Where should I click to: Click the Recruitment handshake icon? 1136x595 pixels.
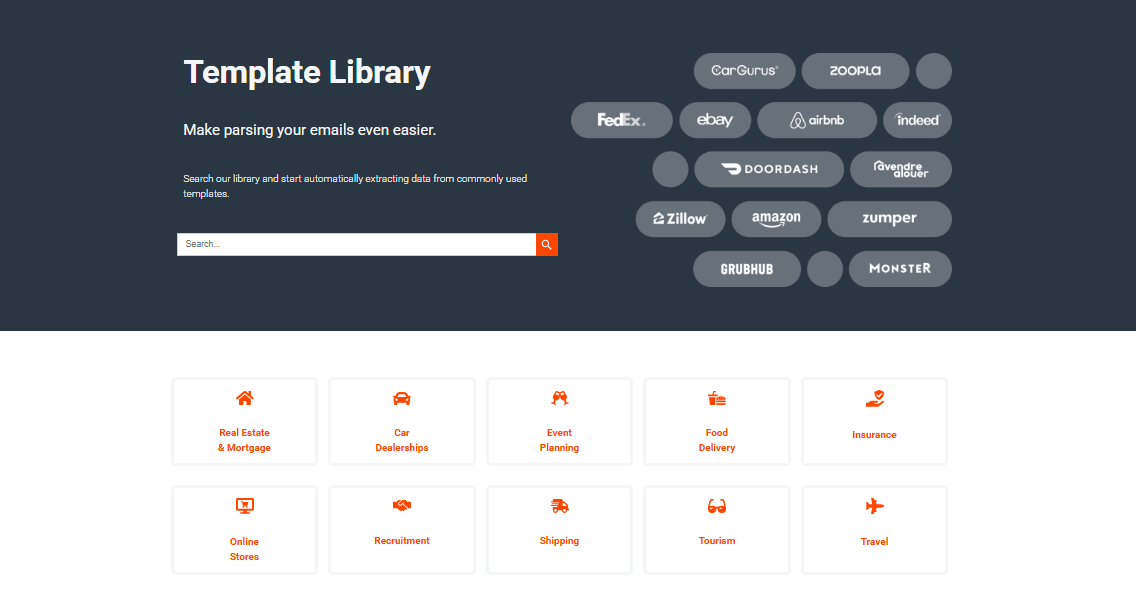click(401, 505)
